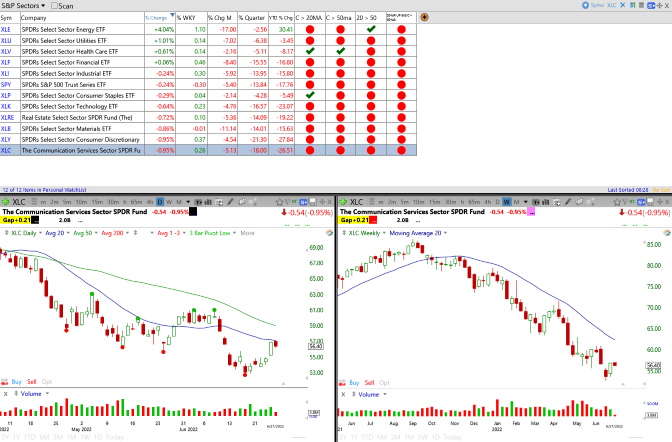Image resolution: width=672 pixels, height=442 pixels.
Task: Select the XLE symbol in the watchlist
Action: click(x=6, y=30)
